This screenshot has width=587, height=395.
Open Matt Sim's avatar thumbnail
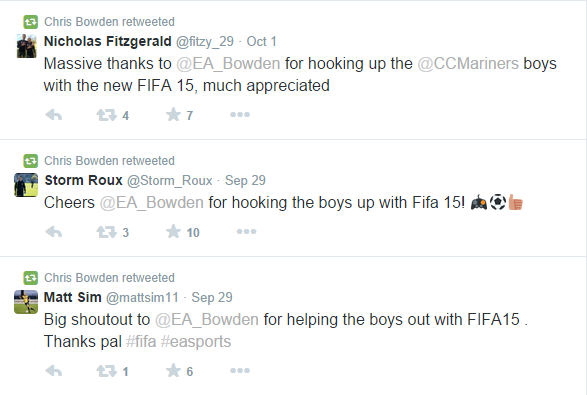tap(26, 302)
